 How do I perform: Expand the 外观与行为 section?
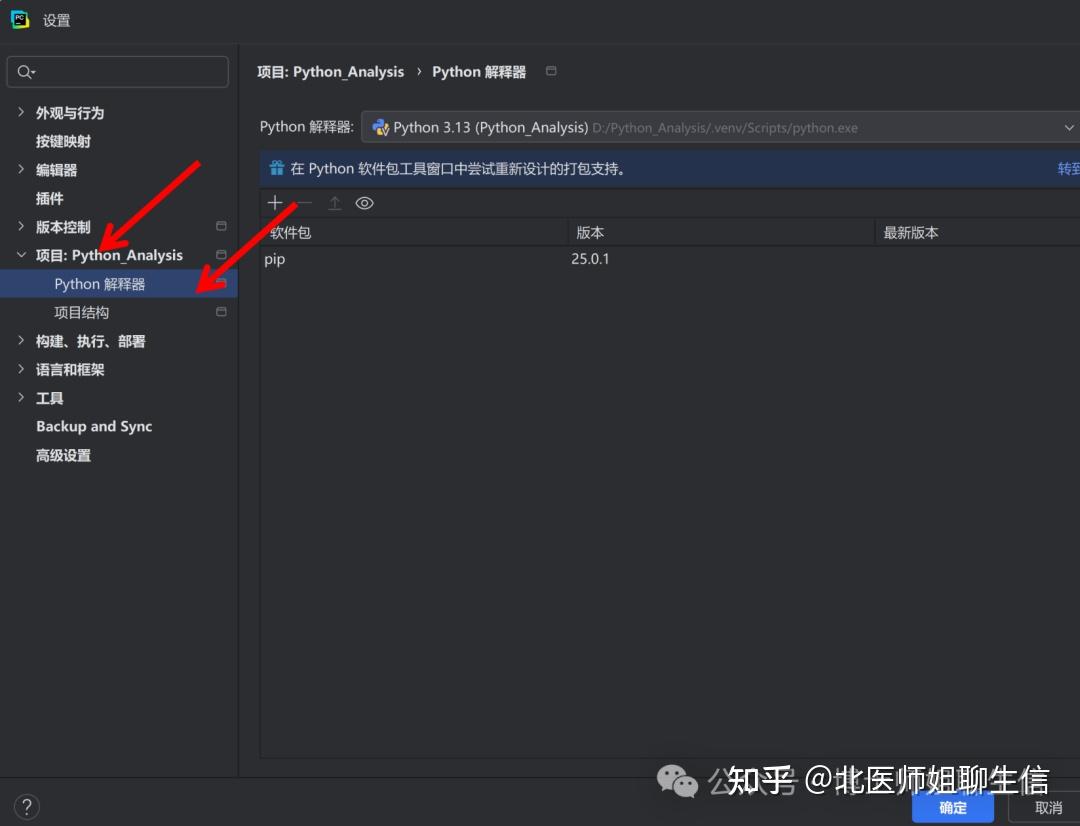[22, 113]
